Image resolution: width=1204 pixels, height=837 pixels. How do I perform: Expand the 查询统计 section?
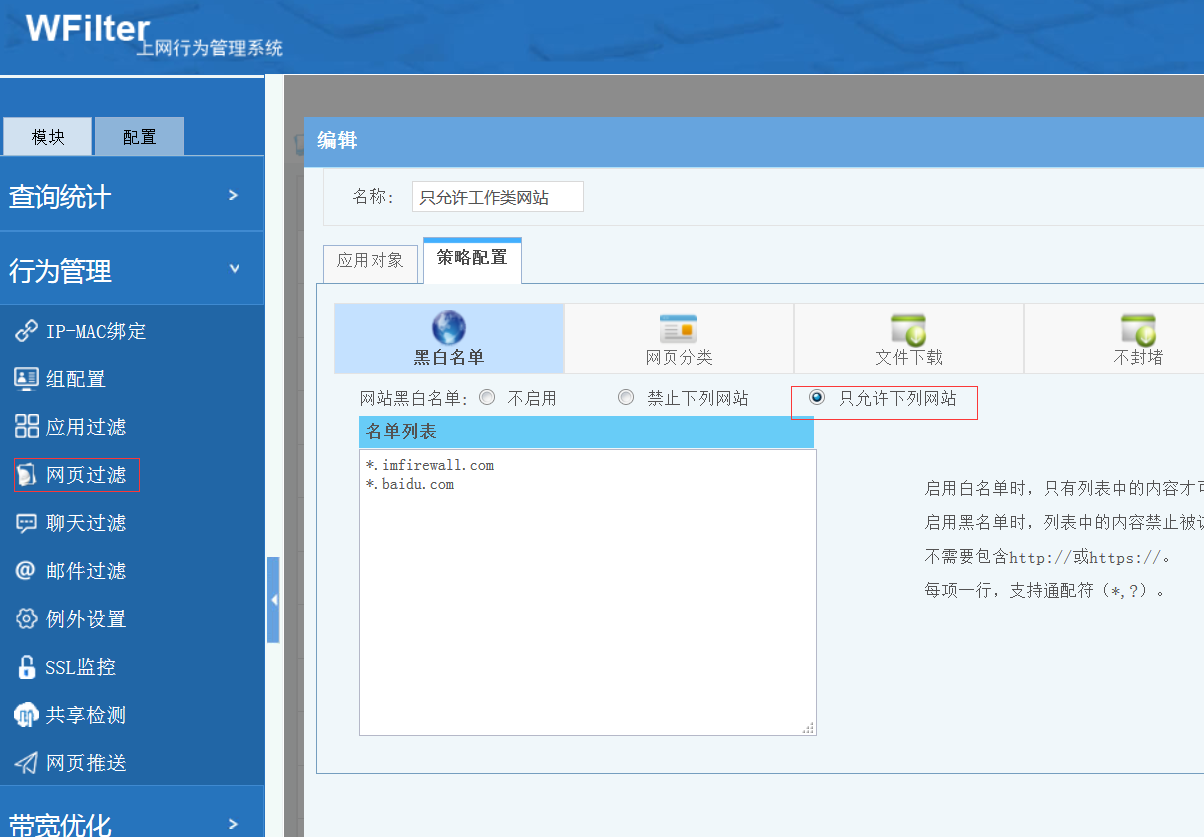pos(132,196)
